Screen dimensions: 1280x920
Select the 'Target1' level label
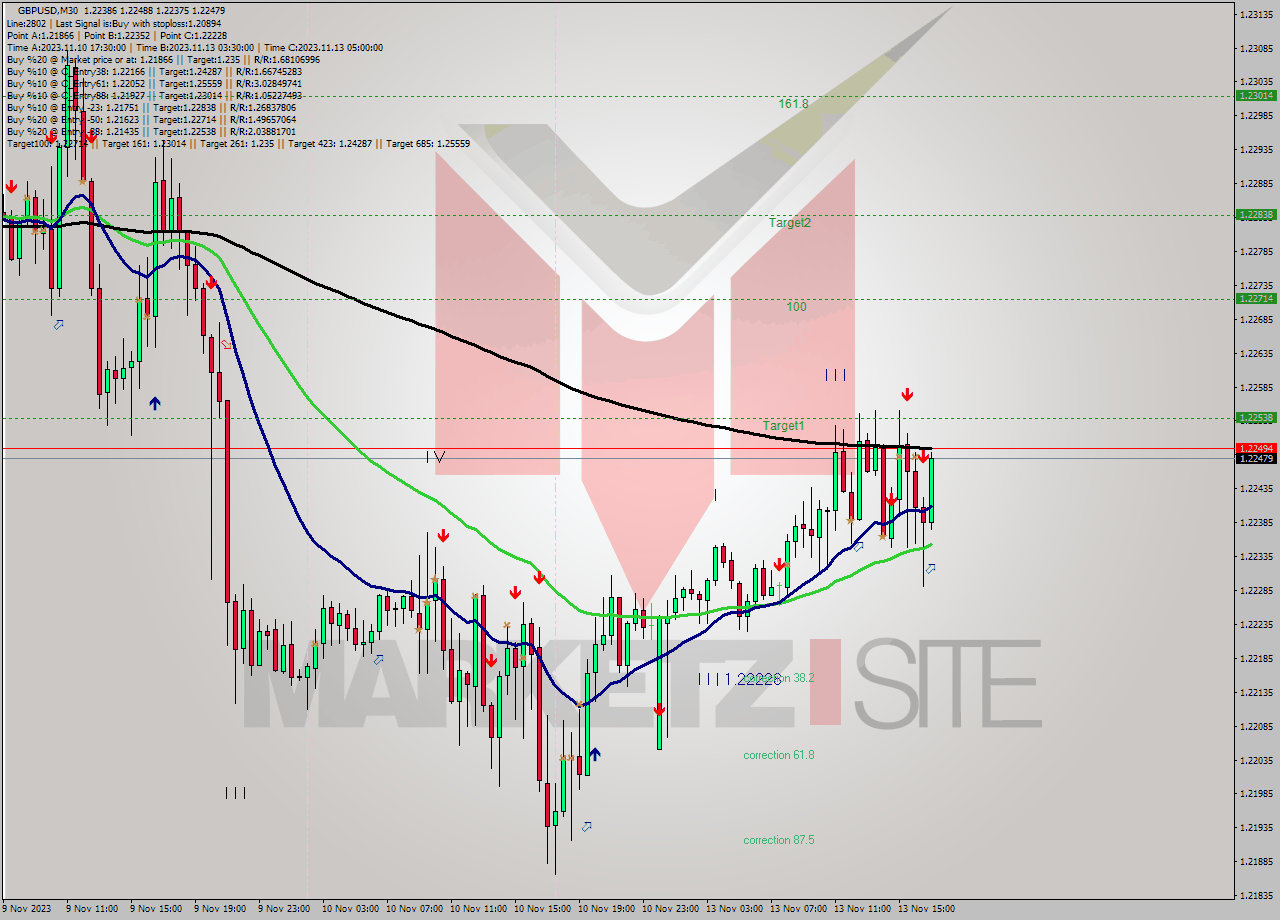(x=783, y=426)
